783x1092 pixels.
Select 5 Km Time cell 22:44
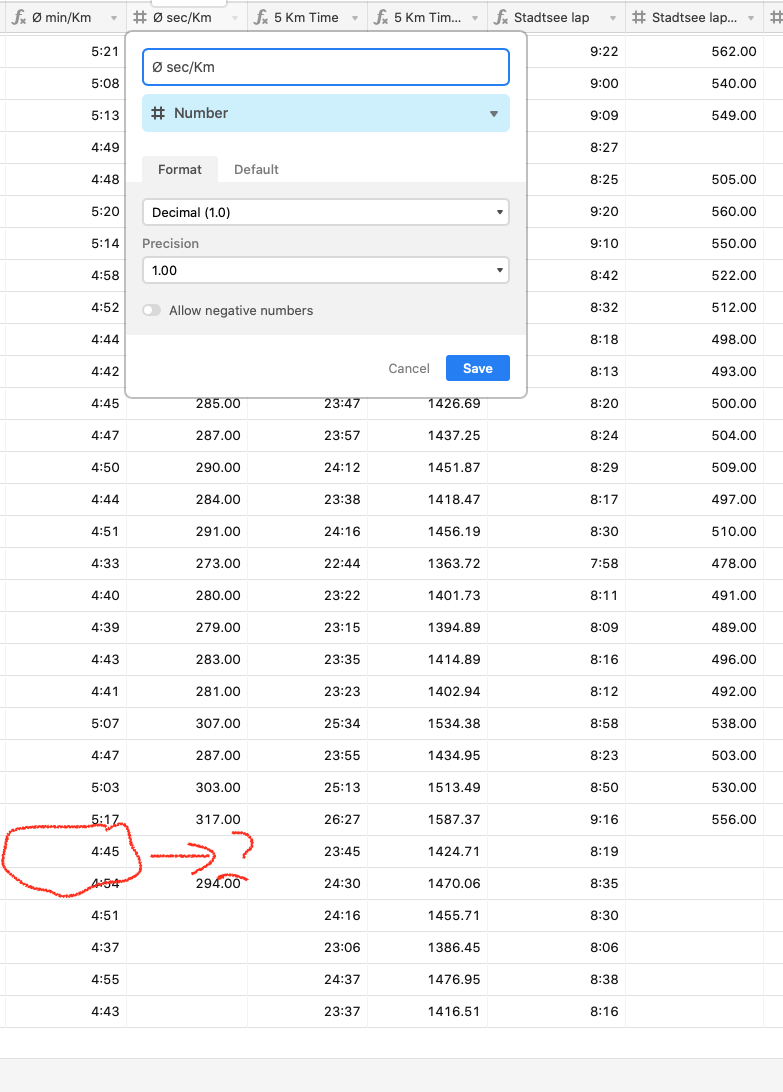click(x=307, y=563)
